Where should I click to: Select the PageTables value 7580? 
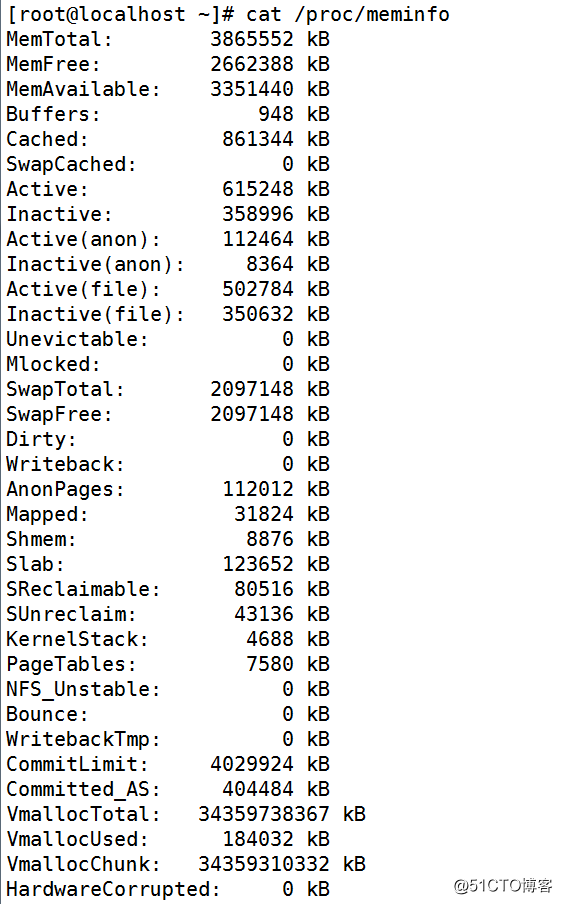coord(270,664)
